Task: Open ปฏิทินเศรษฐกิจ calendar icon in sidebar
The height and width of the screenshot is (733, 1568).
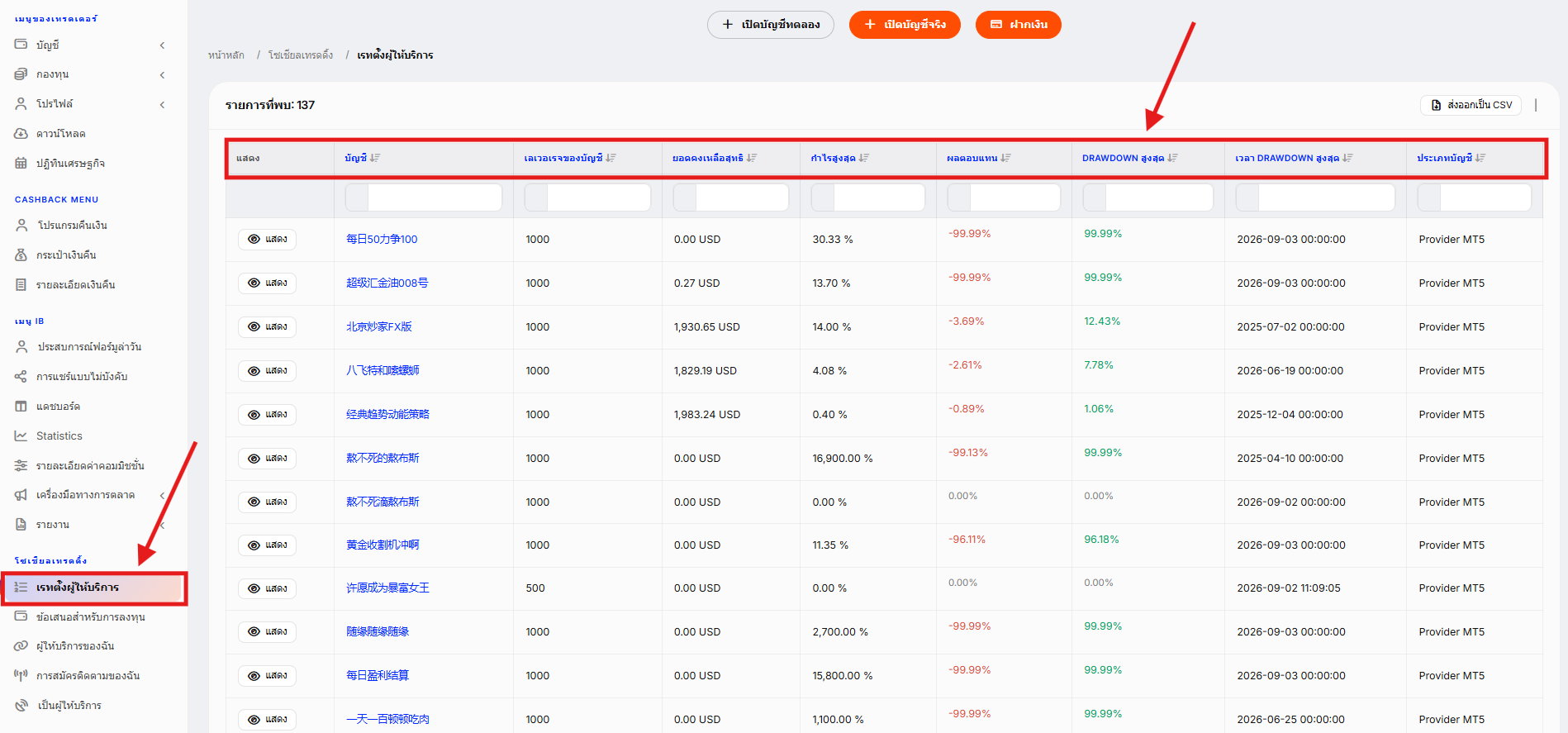Action: pyautogui.click(x=21, y=164)
